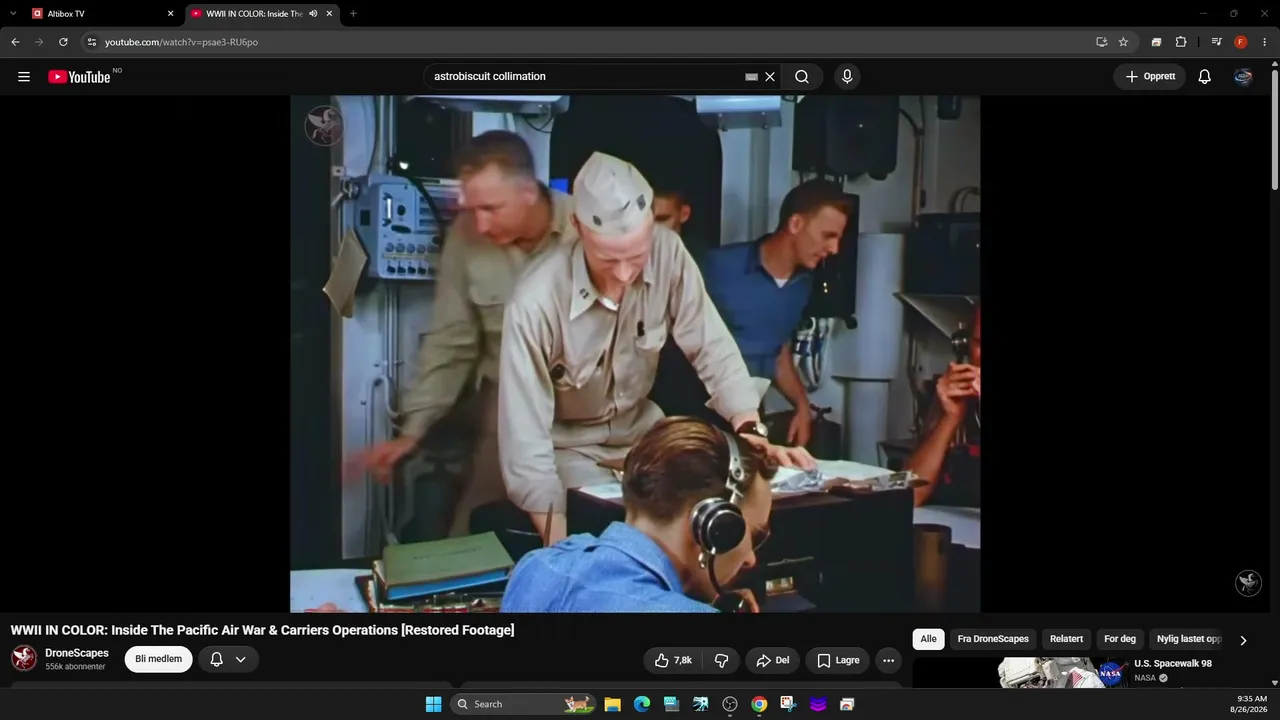Click the browser address bar URL
This screenshot has width=1280, height=720.
181,42
